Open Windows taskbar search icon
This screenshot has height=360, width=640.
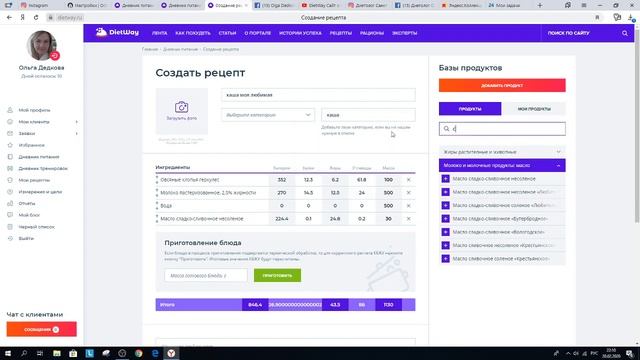coord(24,353)
